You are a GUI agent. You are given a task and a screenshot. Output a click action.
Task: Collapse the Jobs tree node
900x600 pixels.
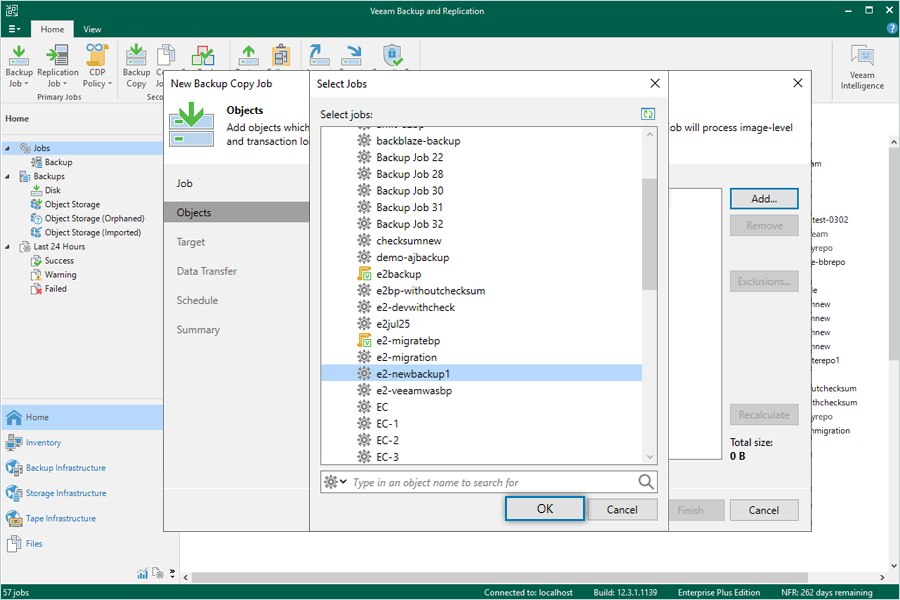pos(7,148)
